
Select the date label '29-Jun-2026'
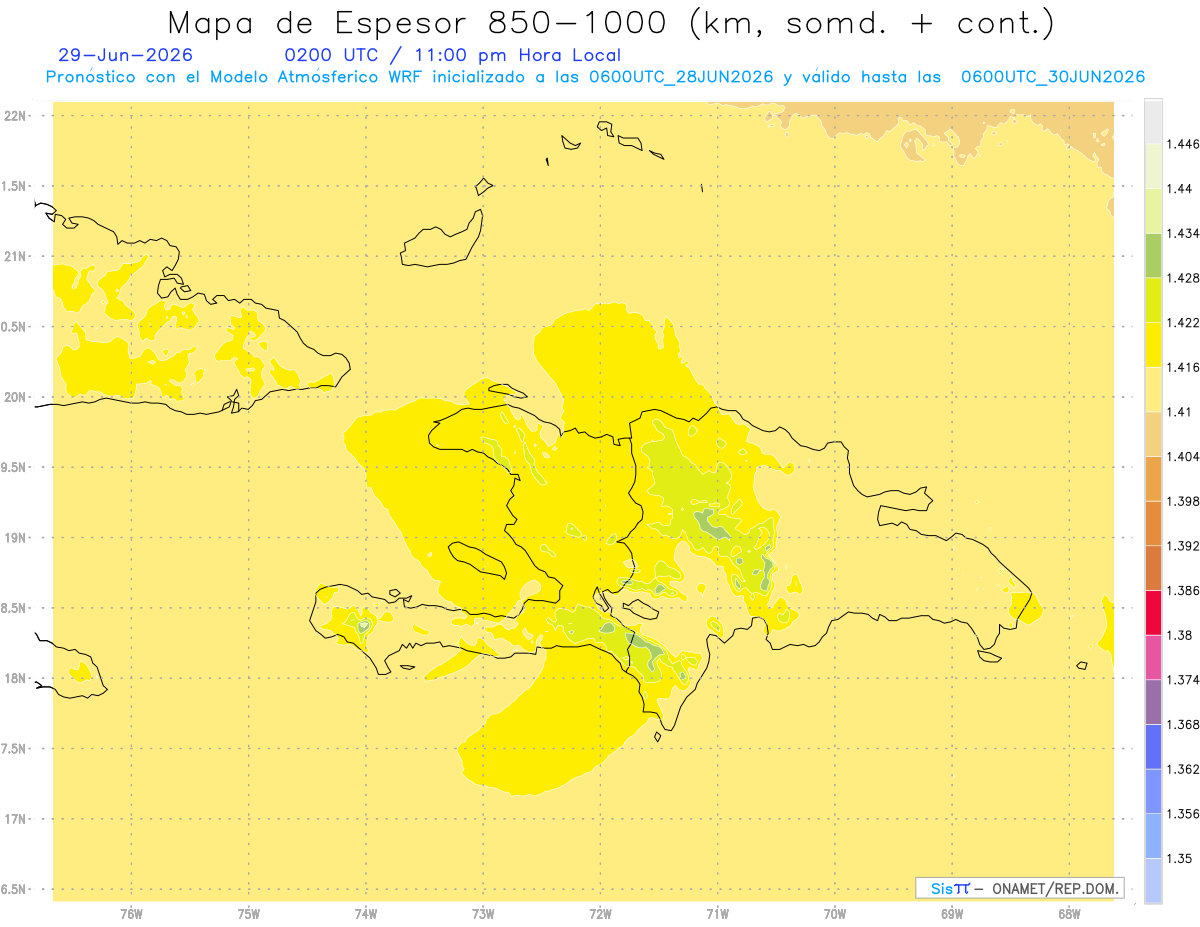(126, 55)
